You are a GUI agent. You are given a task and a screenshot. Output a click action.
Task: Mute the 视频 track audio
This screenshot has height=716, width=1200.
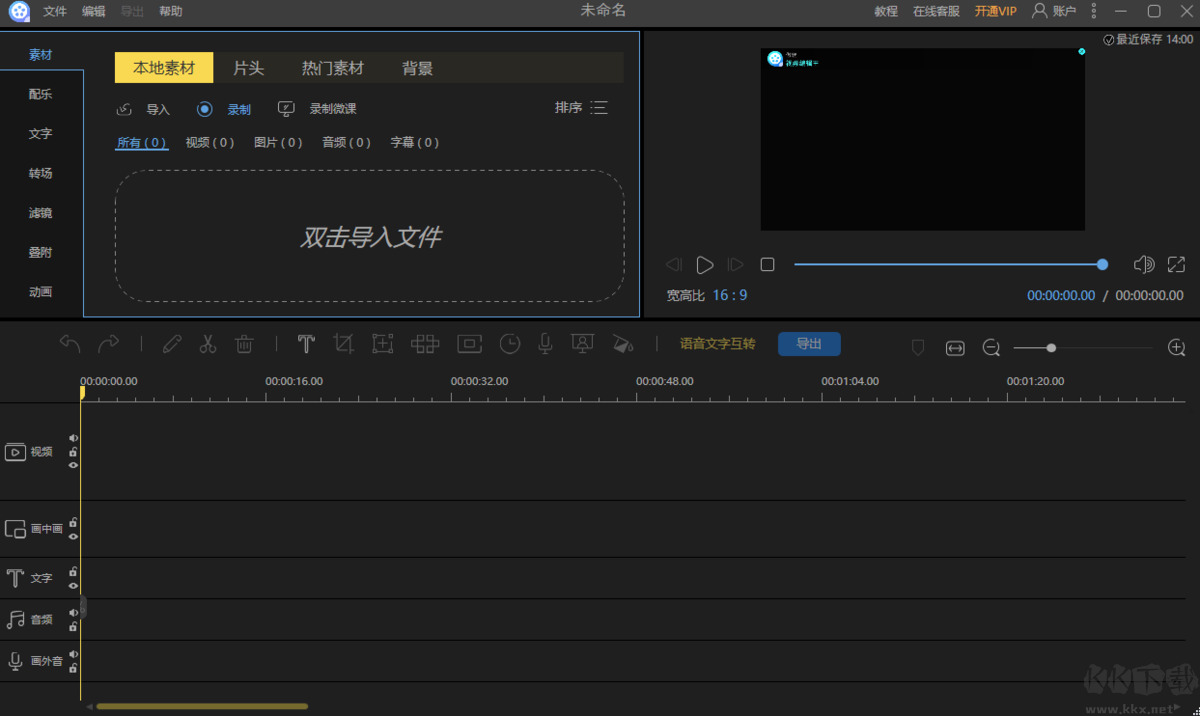(72, 437)
